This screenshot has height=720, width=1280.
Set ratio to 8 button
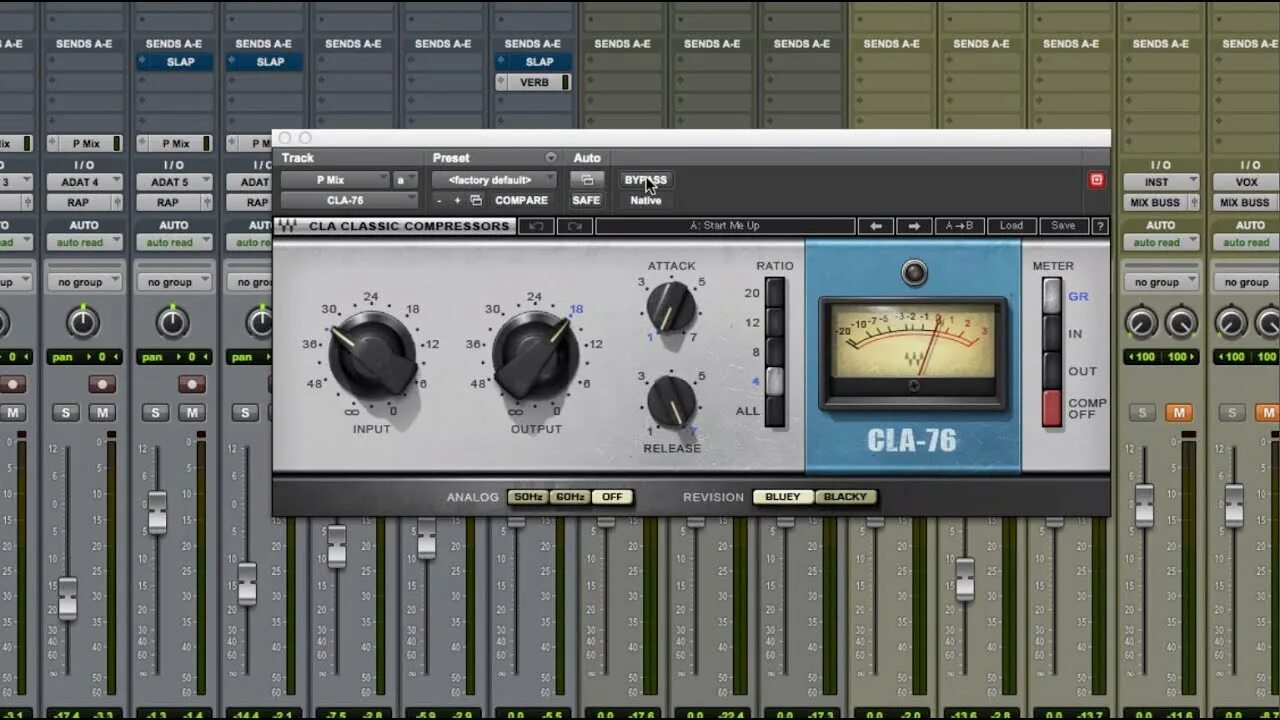(774, 352)
